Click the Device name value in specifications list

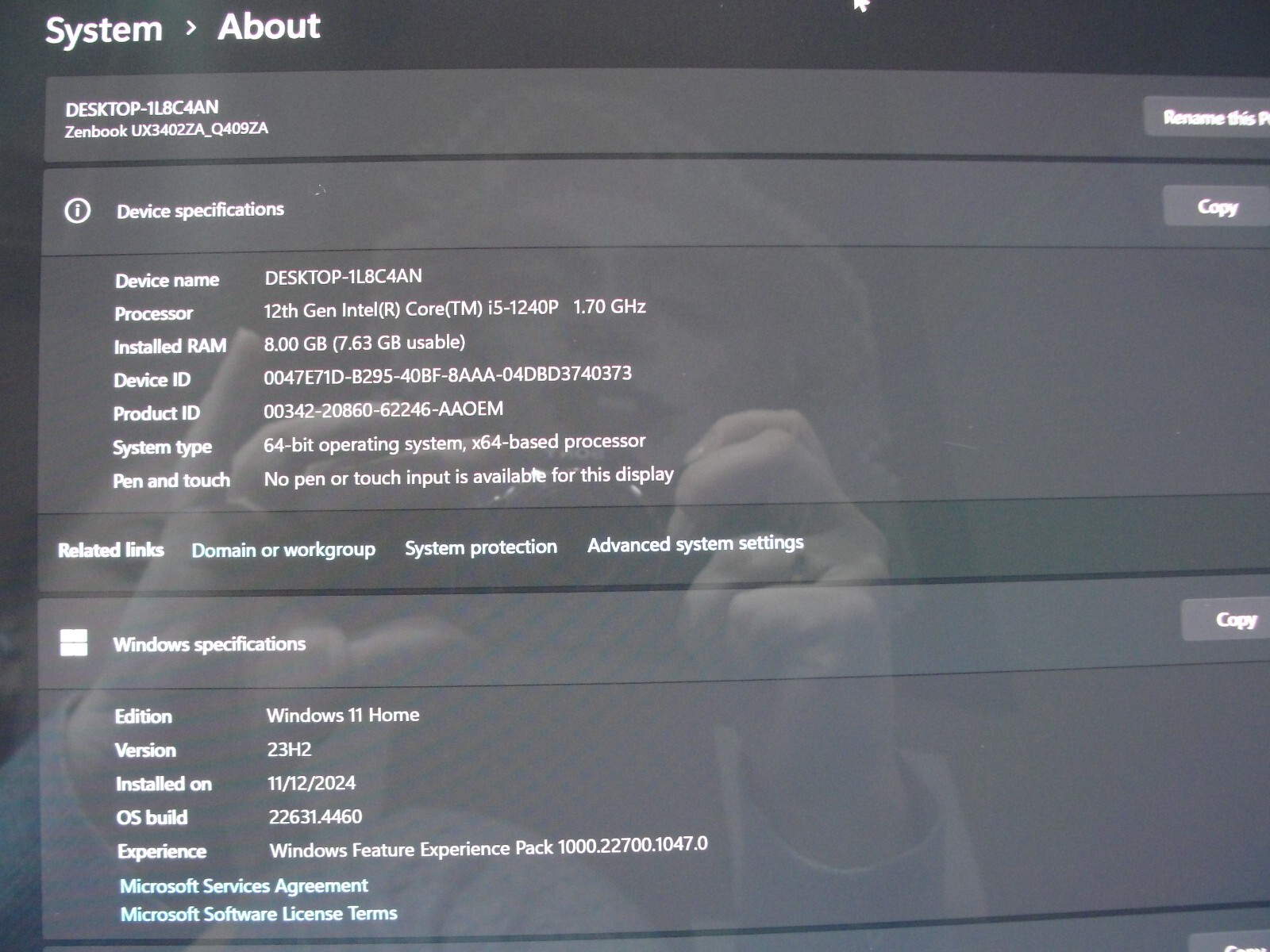click(343, 277)
